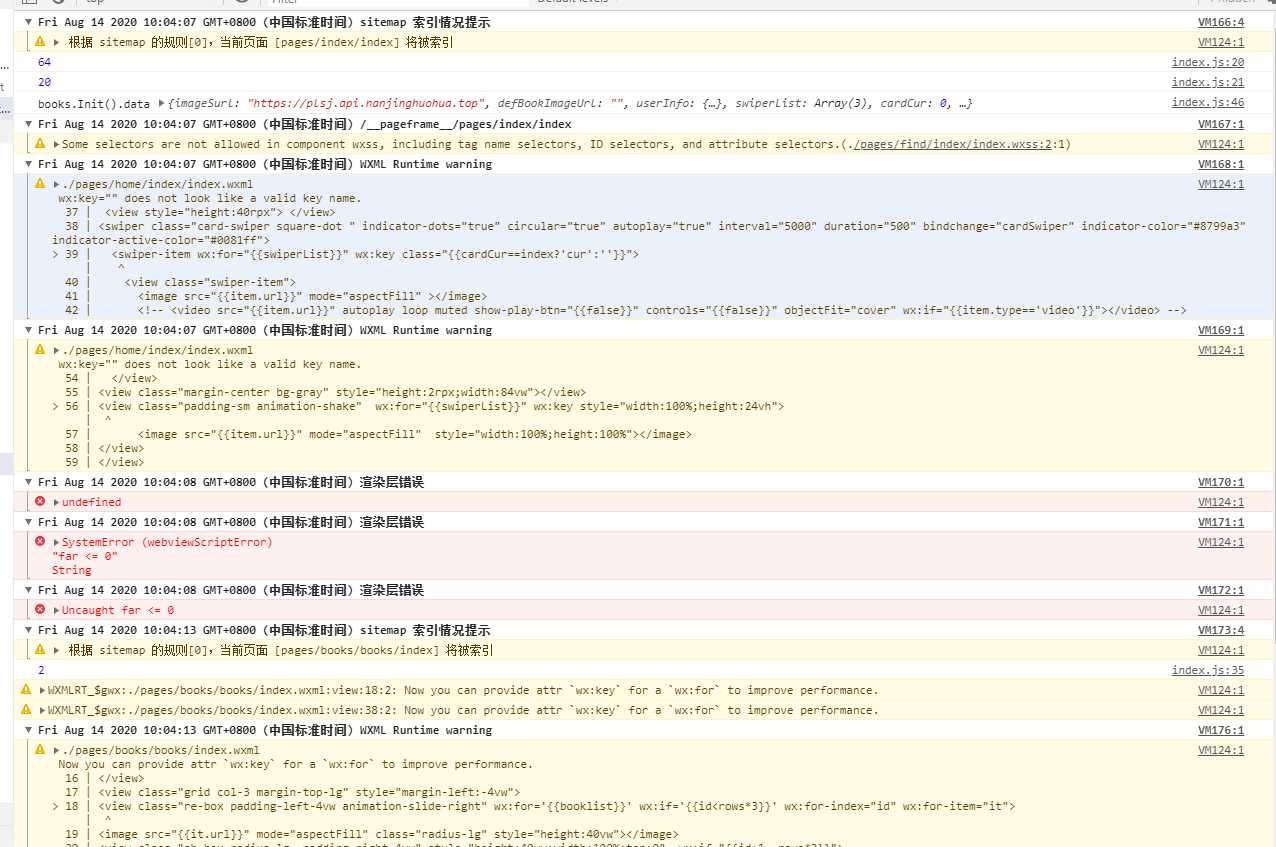Click error icon beside SystemError (webviewScriptError)
Image resolution: width=1276 pixels, height=847 pixels.
click(x=40, y=542)
